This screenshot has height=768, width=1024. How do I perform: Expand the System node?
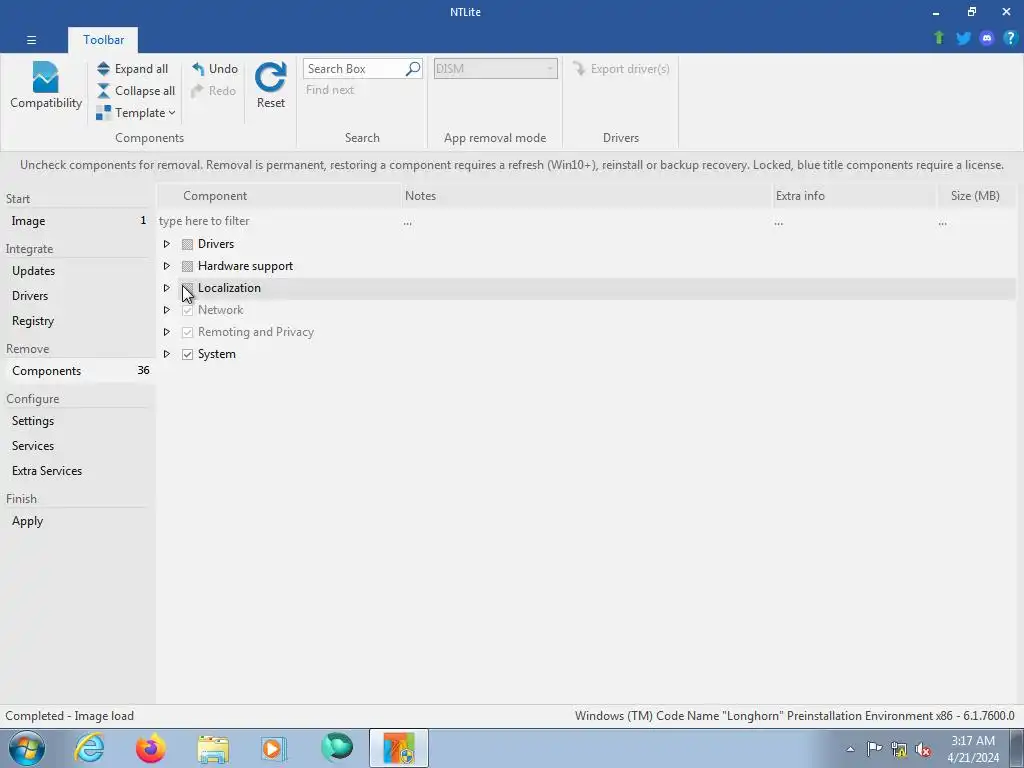click(x=167, y=354)
